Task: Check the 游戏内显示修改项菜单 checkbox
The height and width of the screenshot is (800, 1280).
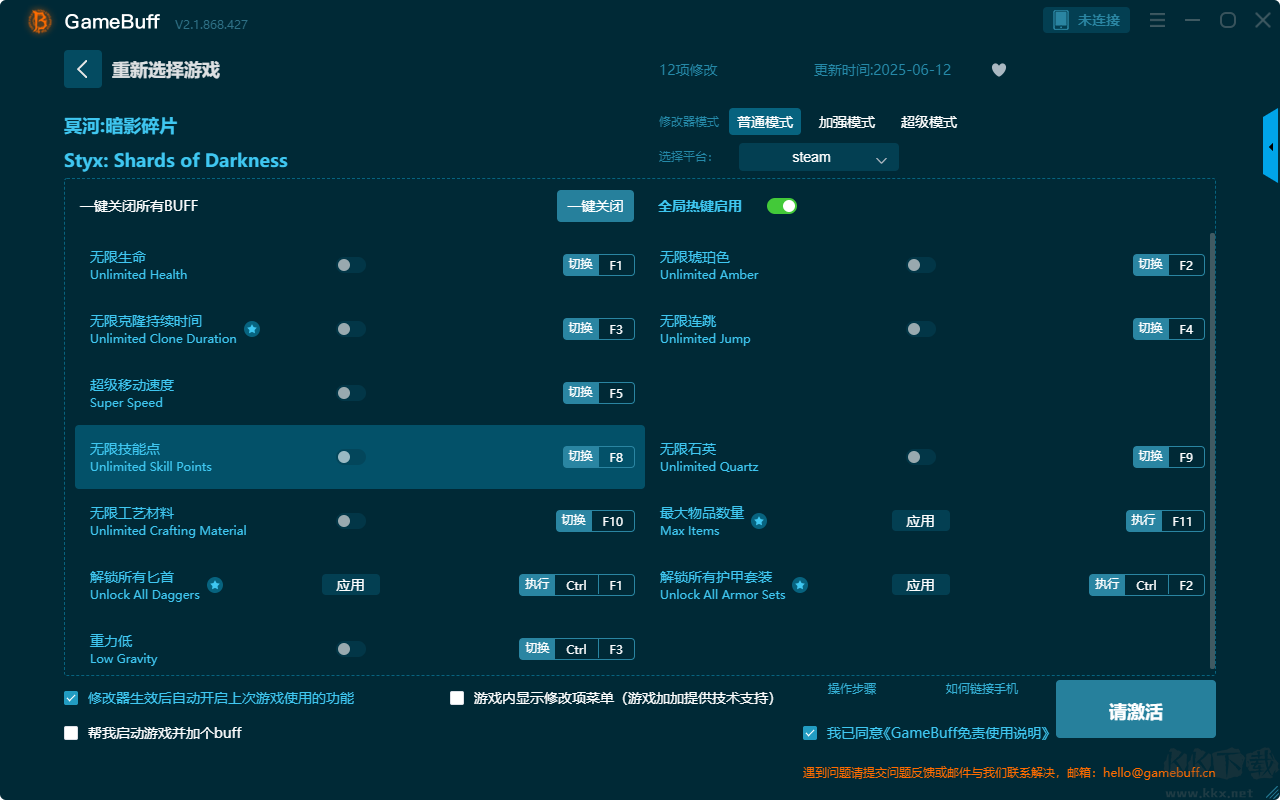Action: pos(457,698)
